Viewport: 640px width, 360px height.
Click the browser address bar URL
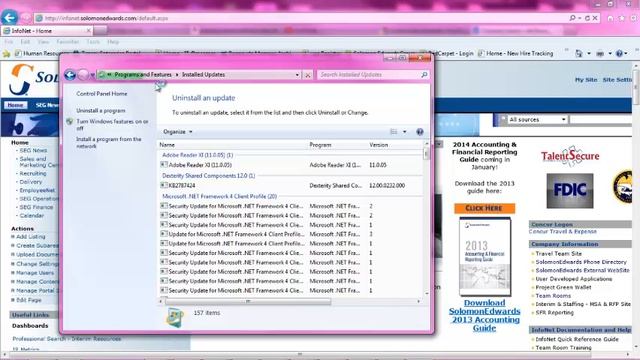point(106,18)
